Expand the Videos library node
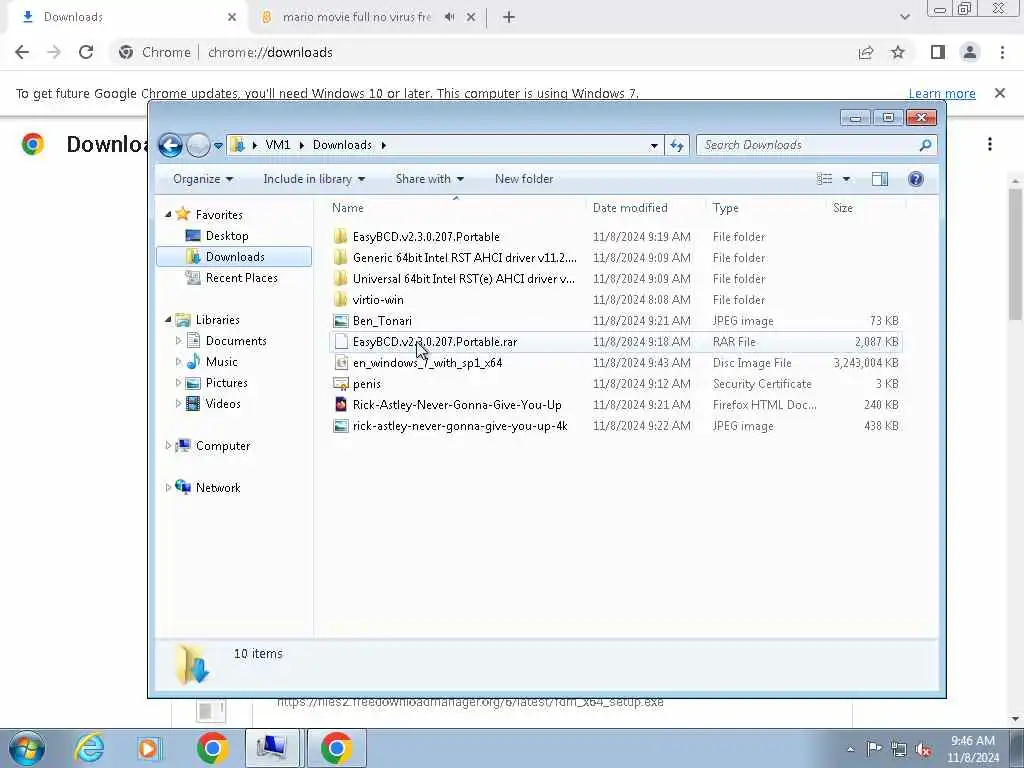 click(178, 404)
